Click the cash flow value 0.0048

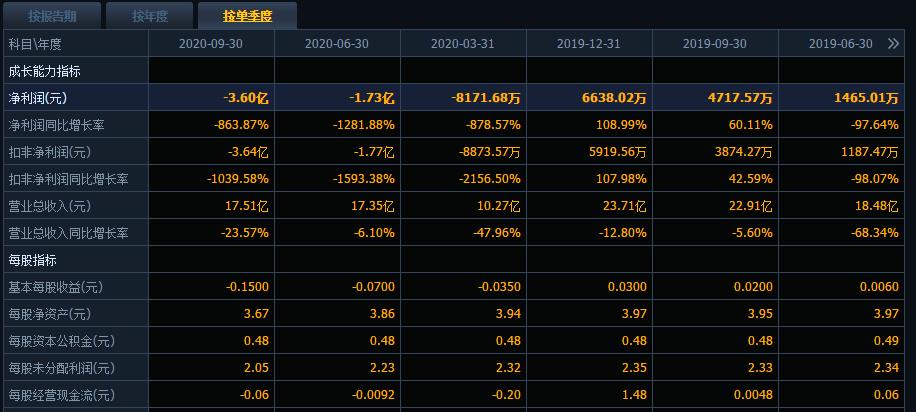pyautogui.click(x=754, y=395)
